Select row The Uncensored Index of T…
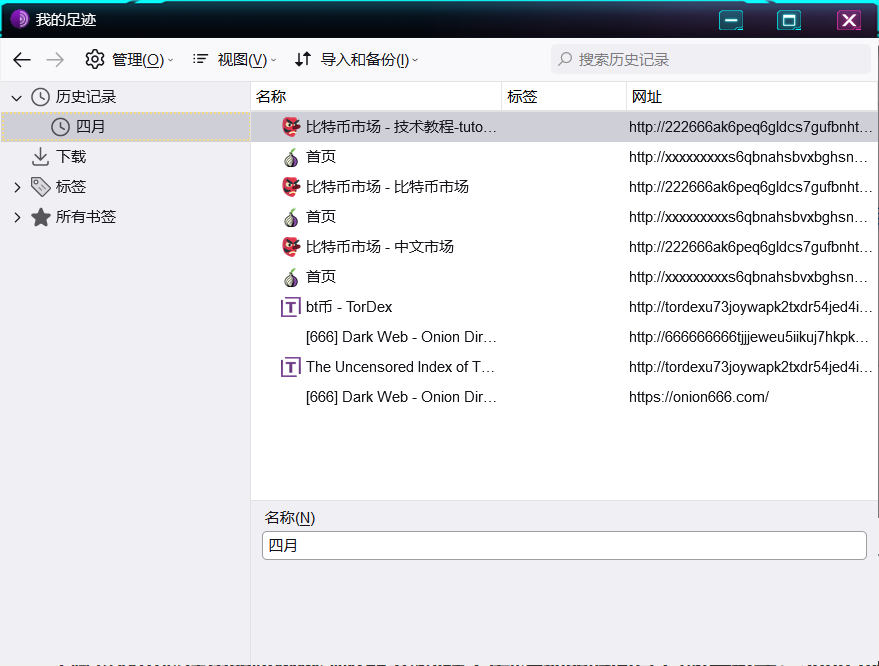 [x=564, y=367]
